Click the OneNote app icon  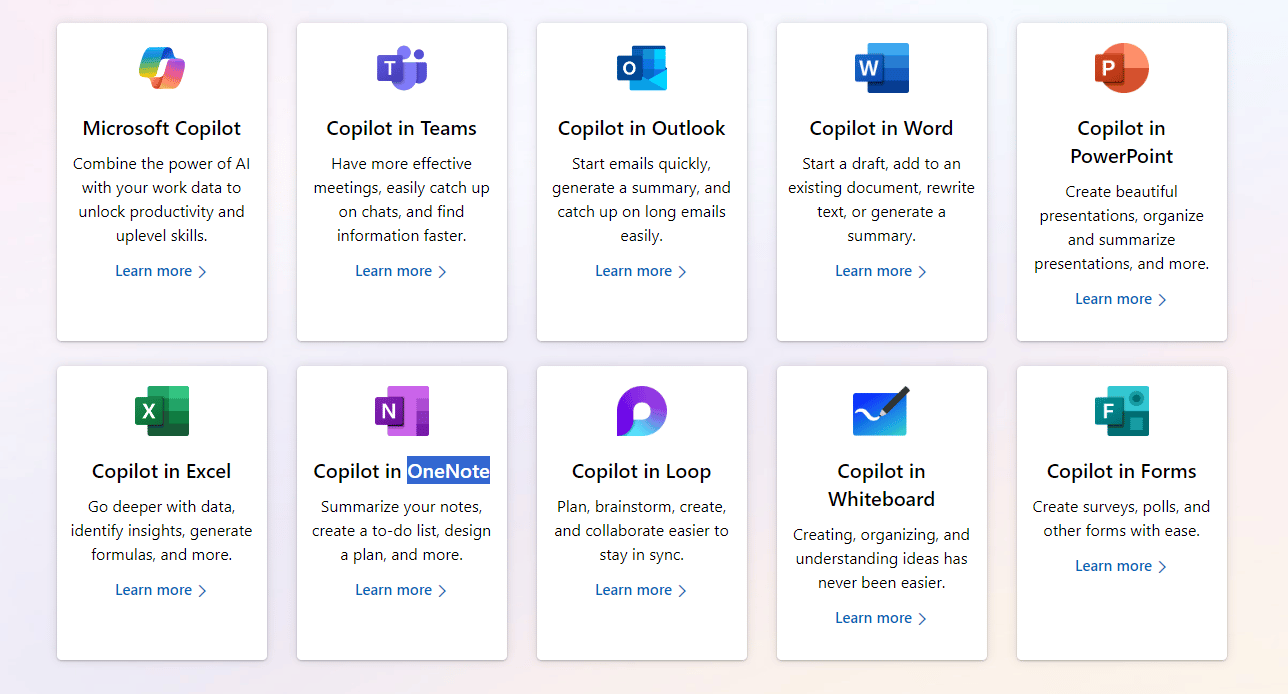pyautogui.click(x=402, y=411)
